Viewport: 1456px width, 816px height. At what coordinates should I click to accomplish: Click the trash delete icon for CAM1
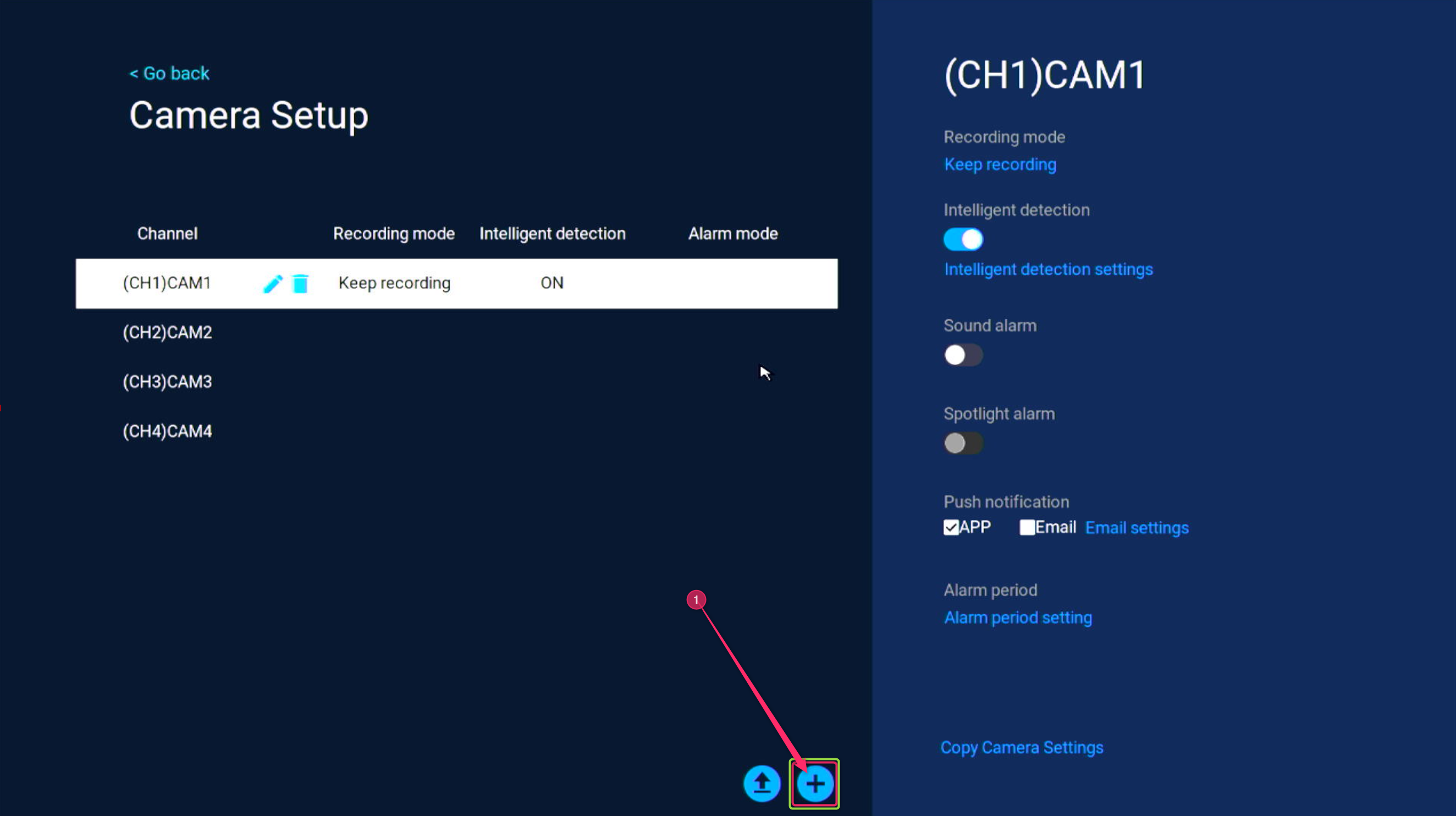pyautogui.click(x=300, y=284)
